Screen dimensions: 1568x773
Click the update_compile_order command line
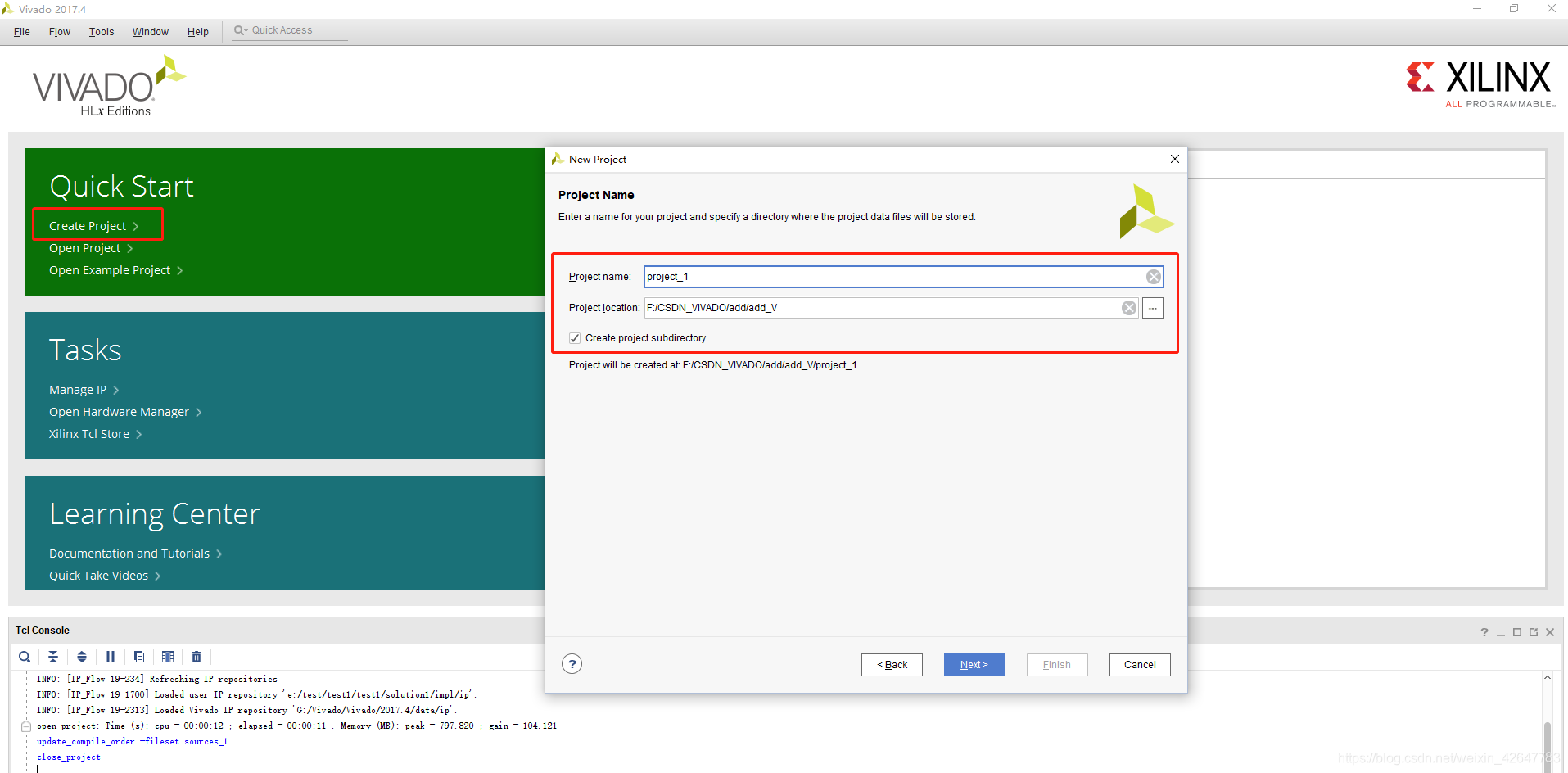point(132,742)
